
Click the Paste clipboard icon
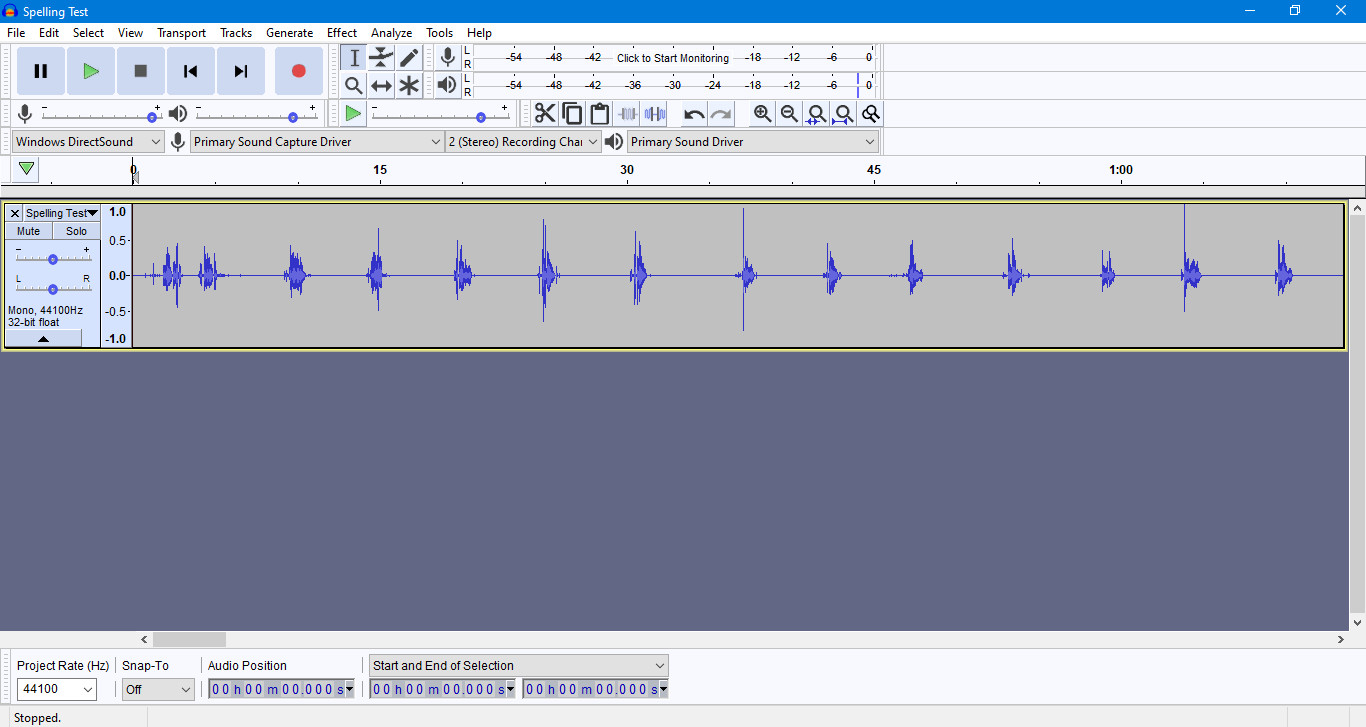click(599, 114)
